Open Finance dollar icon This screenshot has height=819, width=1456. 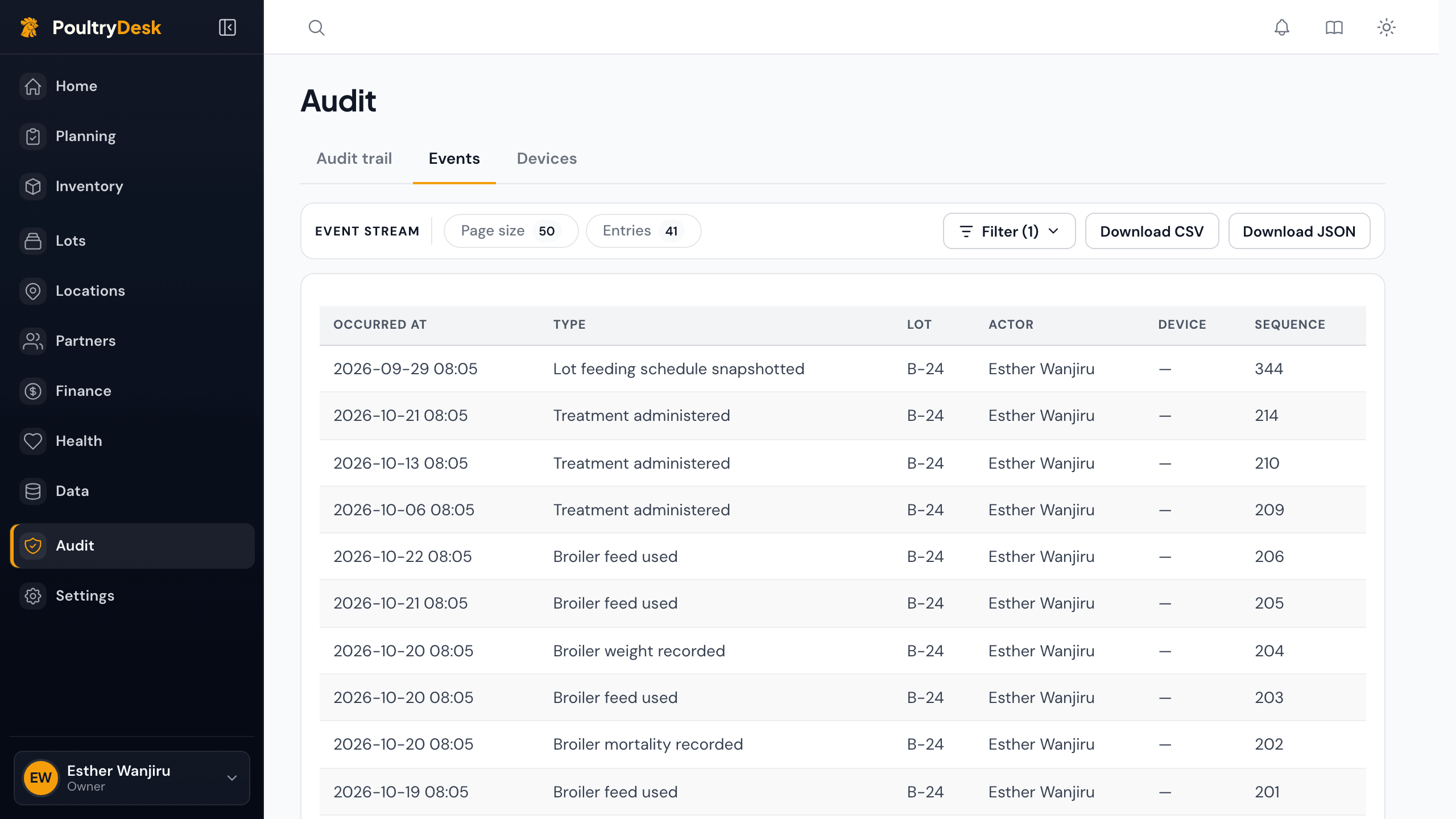tap(33, 391)
